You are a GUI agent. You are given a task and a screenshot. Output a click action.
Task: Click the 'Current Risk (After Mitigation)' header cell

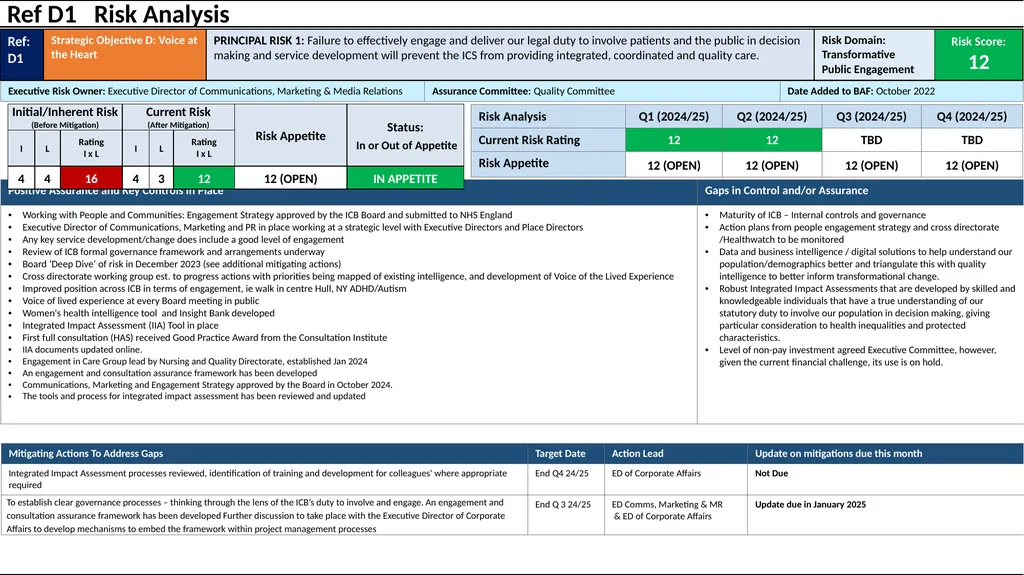(x=178, y=117)
